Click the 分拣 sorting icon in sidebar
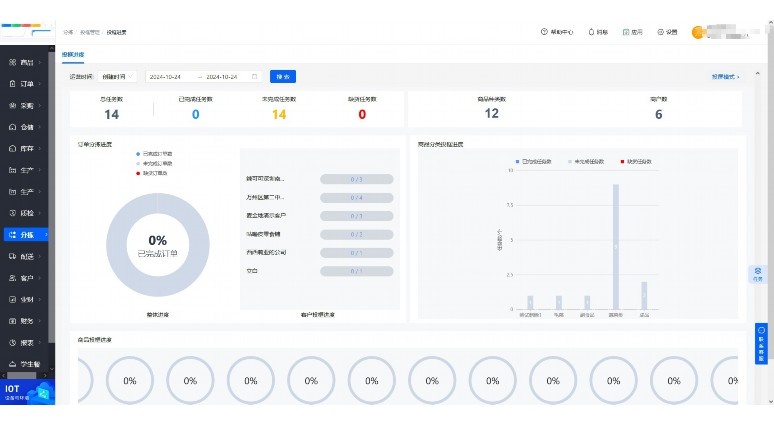The image size is (774, 425). coord(12,235)
